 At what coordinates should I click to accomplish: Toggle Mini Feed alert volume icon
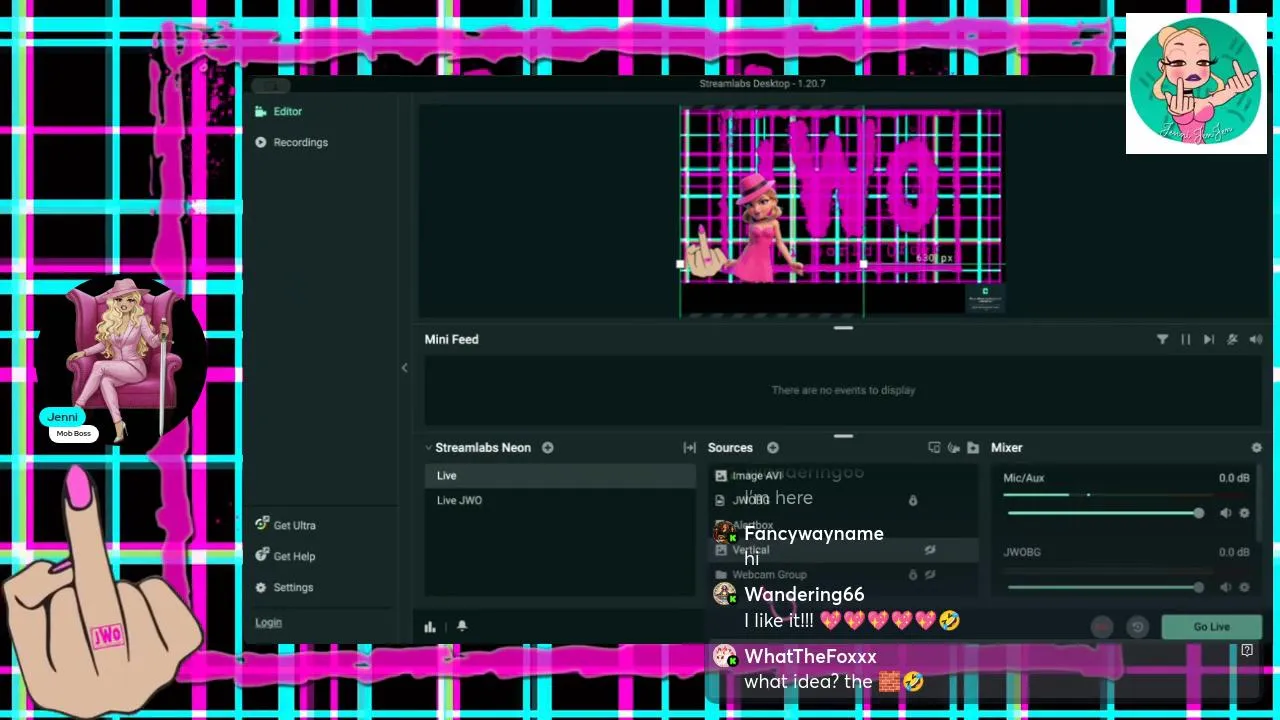pyautogui.click(x=1256, y=340)
